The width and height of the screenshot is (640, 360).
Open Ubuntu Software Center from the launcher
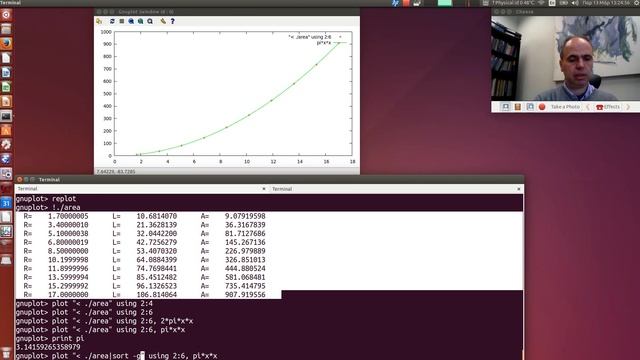point(6,131)
